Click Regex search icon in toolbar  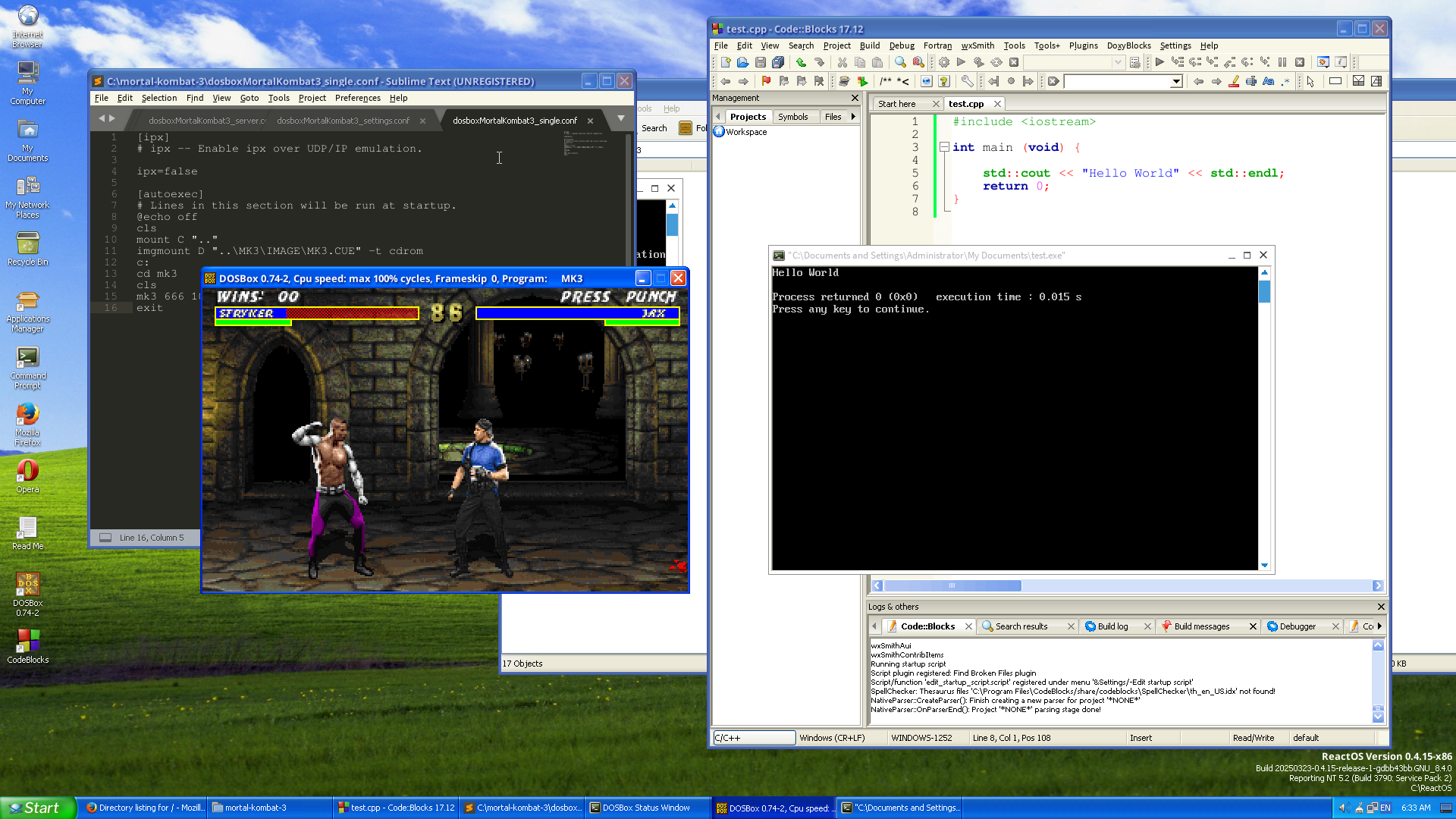pyautogui.click(x=1286, y=82)
